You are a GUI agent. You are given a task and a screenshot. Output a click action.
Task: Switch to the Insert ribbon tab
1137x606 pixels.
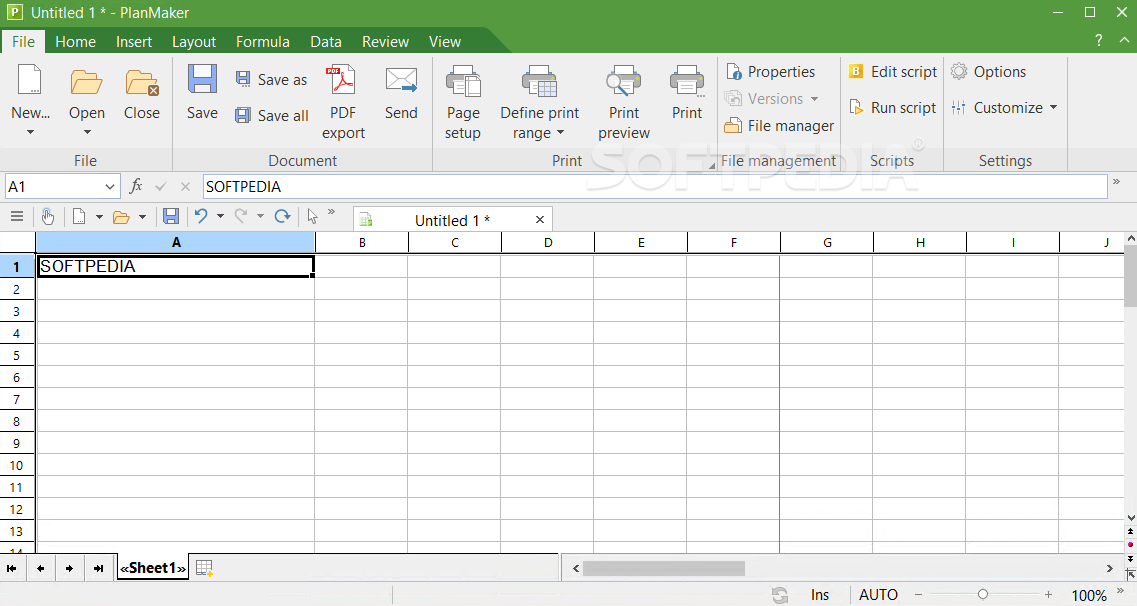[134, 41]
